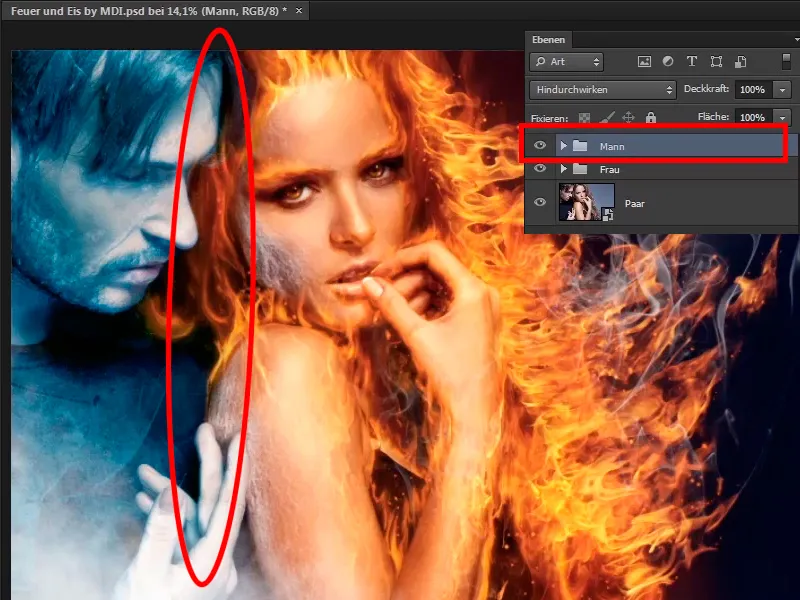Open the Deckkraft slider dropdown arrow
The image size is (800, 600).
pyautogui.click(x=782, y=90)
